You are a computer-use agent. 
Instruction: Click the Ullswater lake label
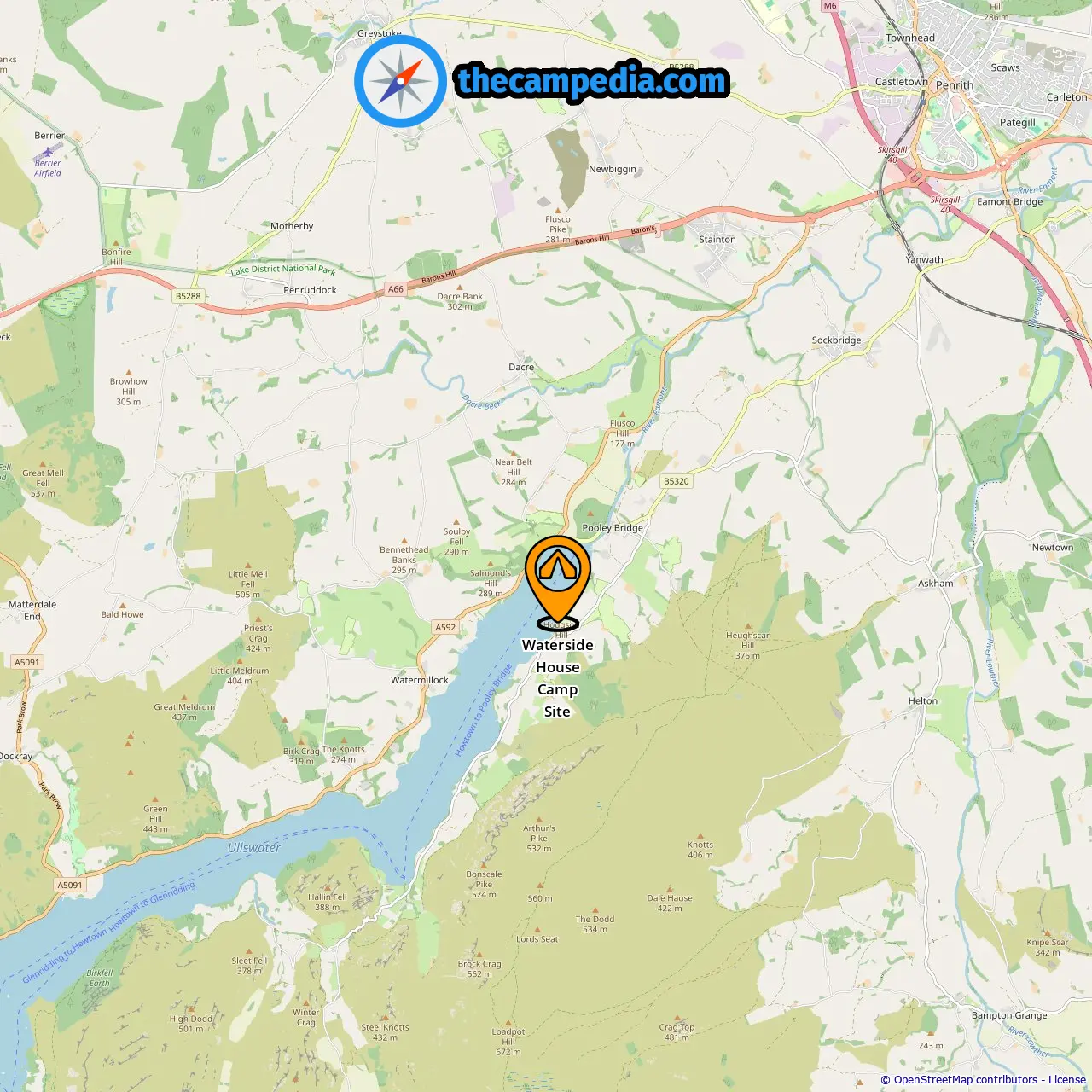(254, 848)
